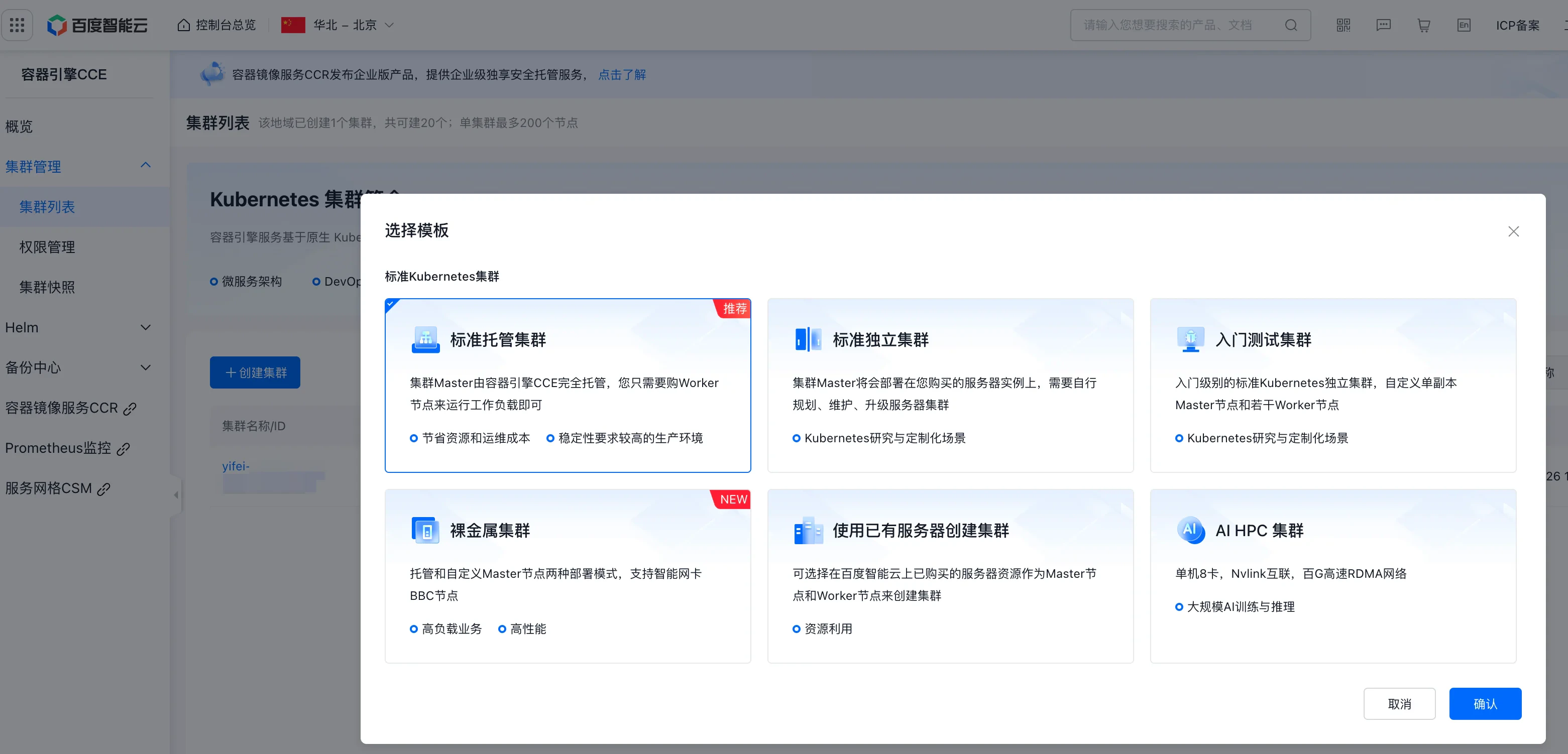Select the 标准托管集群 template card

tap(568, 385)
